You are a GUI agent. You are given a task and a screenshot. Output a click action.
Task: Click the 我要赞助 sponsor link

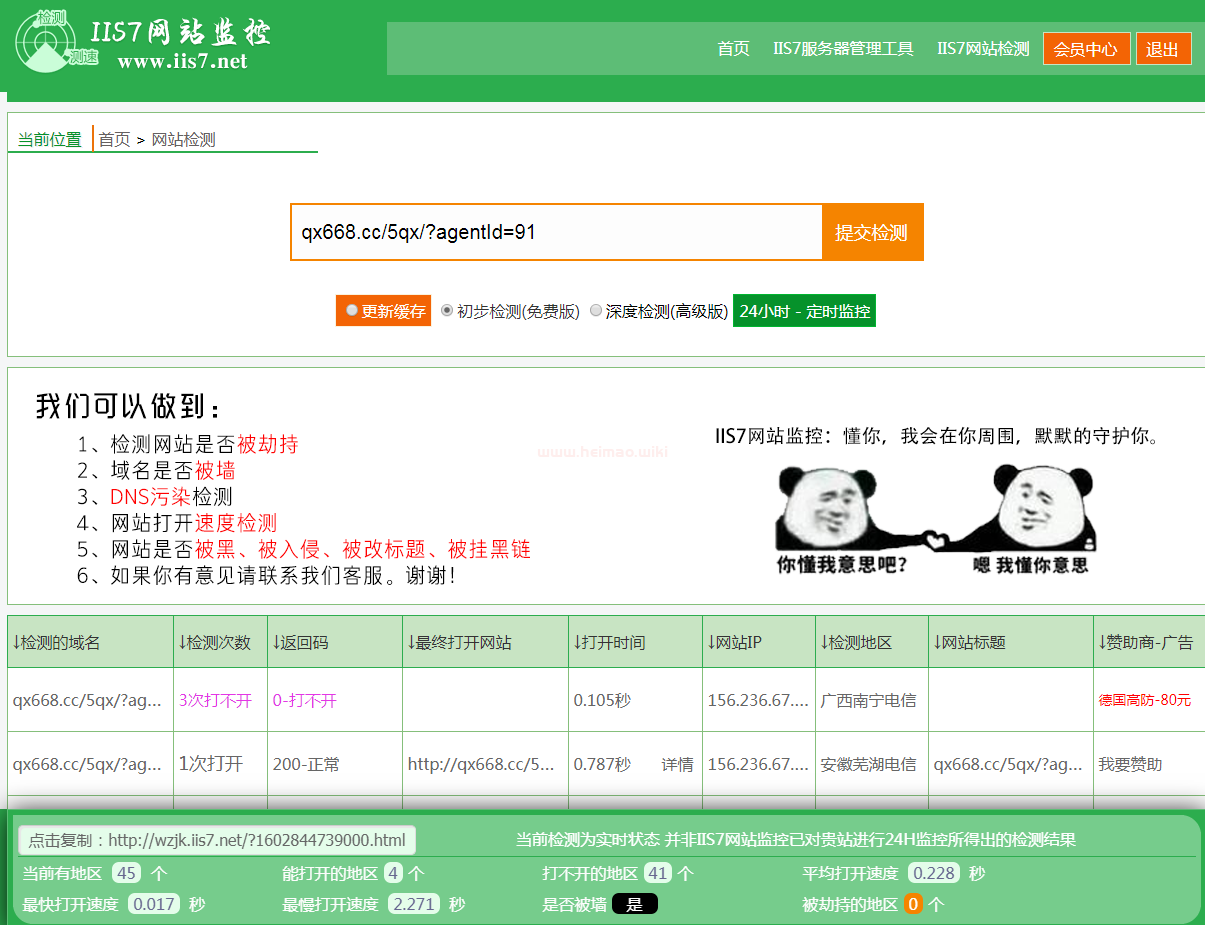(x=1130, y=765)
